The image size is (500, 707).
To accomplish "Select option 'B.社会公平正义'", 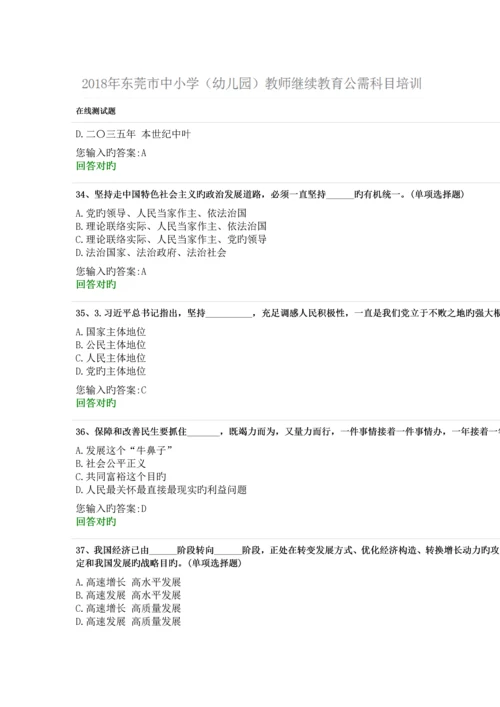I will click(111, 464).
